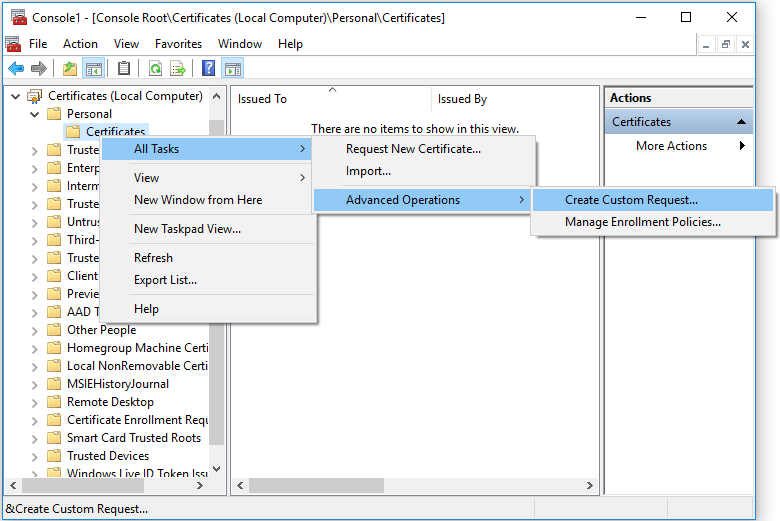Sort by Issued By column header
This screenshot has height=521, width=780.
515,99
